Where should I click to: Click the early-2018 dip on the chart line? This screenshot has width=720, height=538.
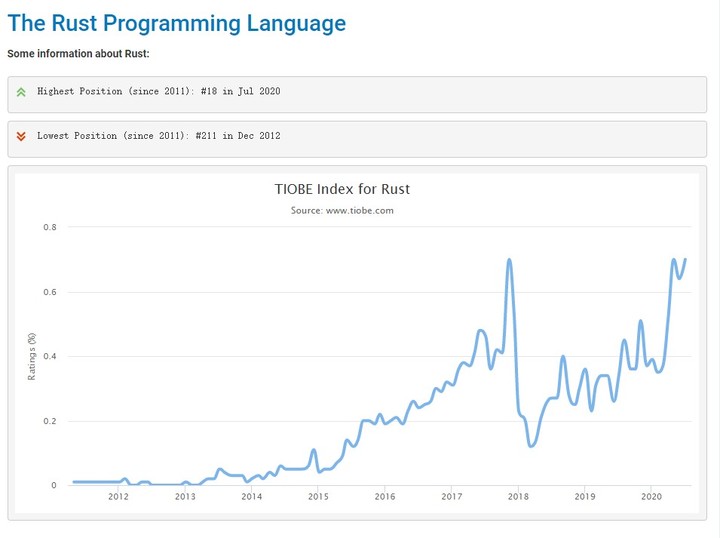[x=531, y=445]
